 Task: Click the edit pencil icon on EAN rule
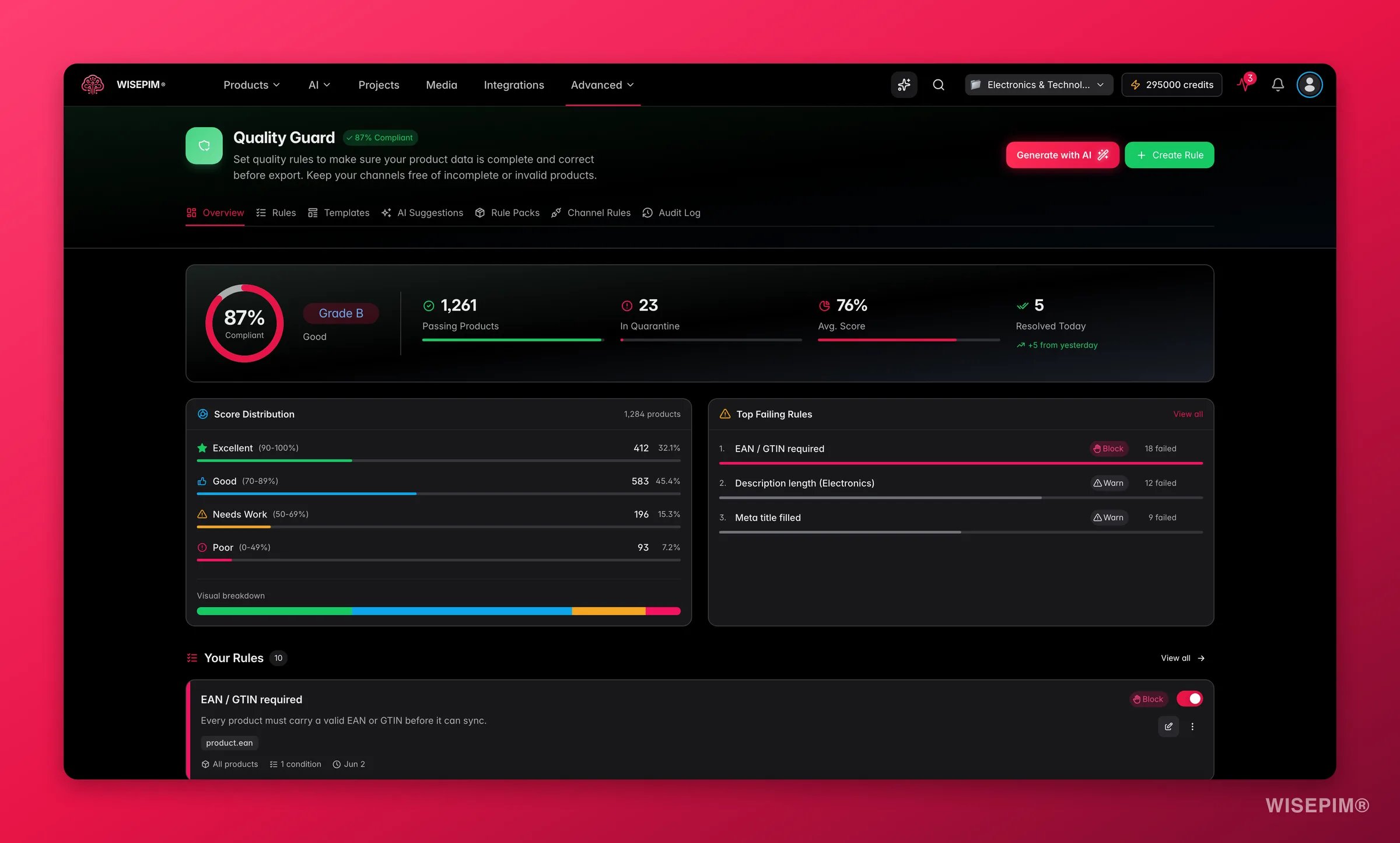click(1168, 726)
